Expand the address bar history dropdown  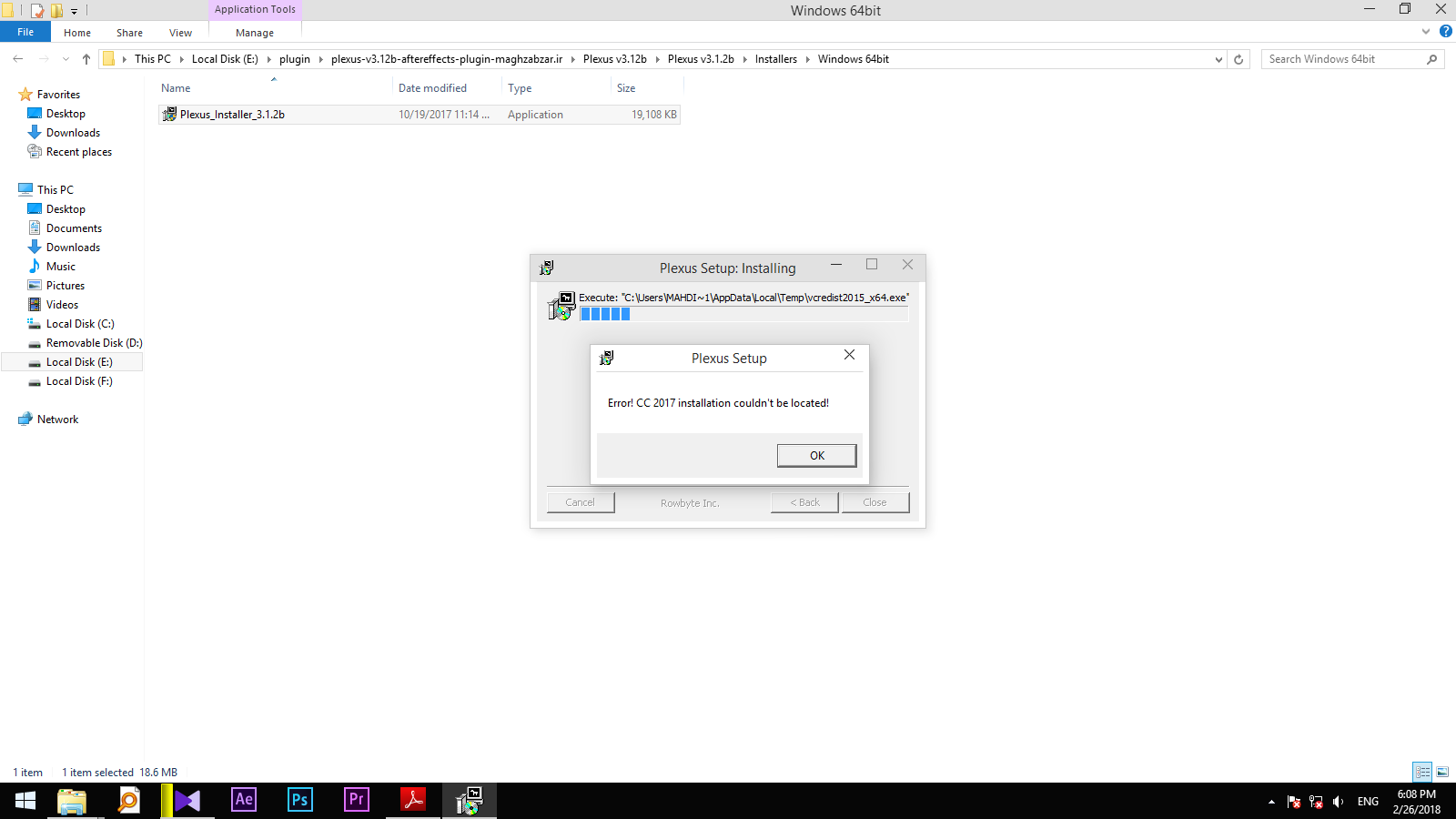tap(1218, 59)
